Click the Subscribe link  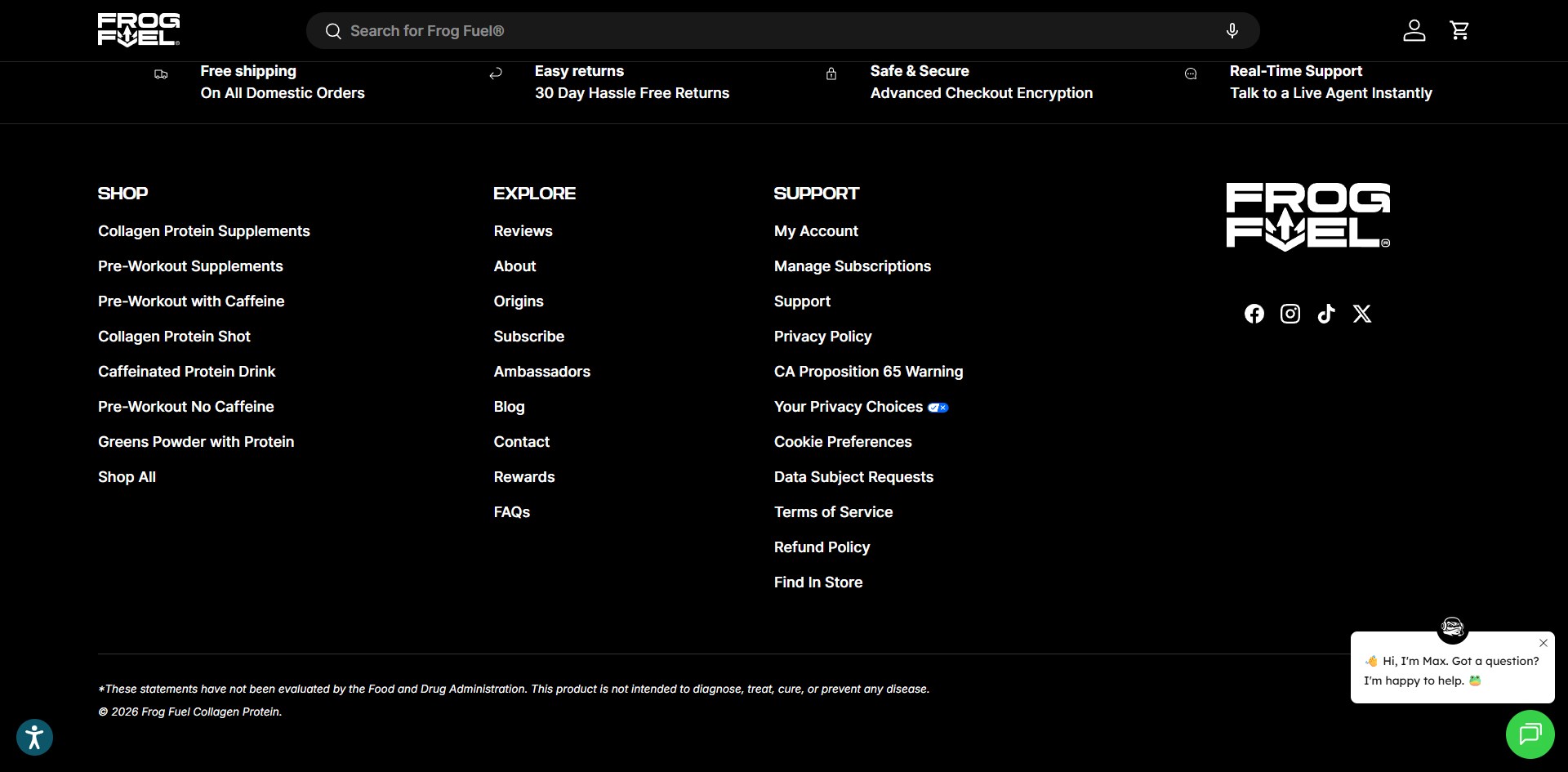[529, 337]
